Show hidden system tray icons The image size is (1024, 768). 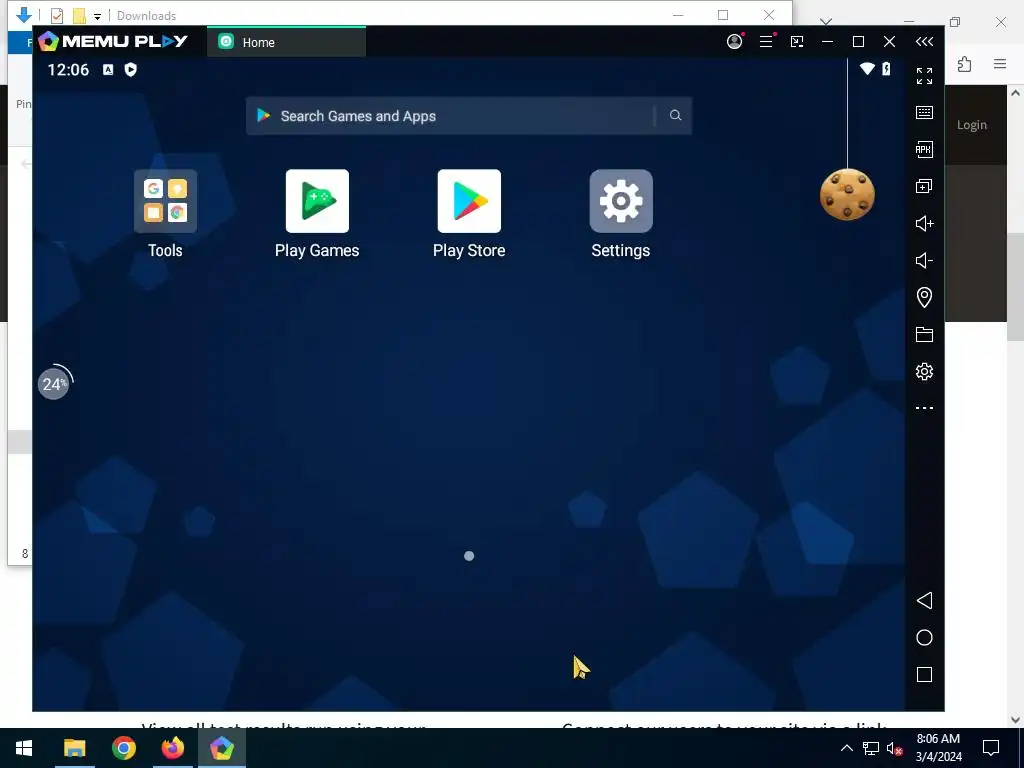pyautogui.click(x=846, y=748)
